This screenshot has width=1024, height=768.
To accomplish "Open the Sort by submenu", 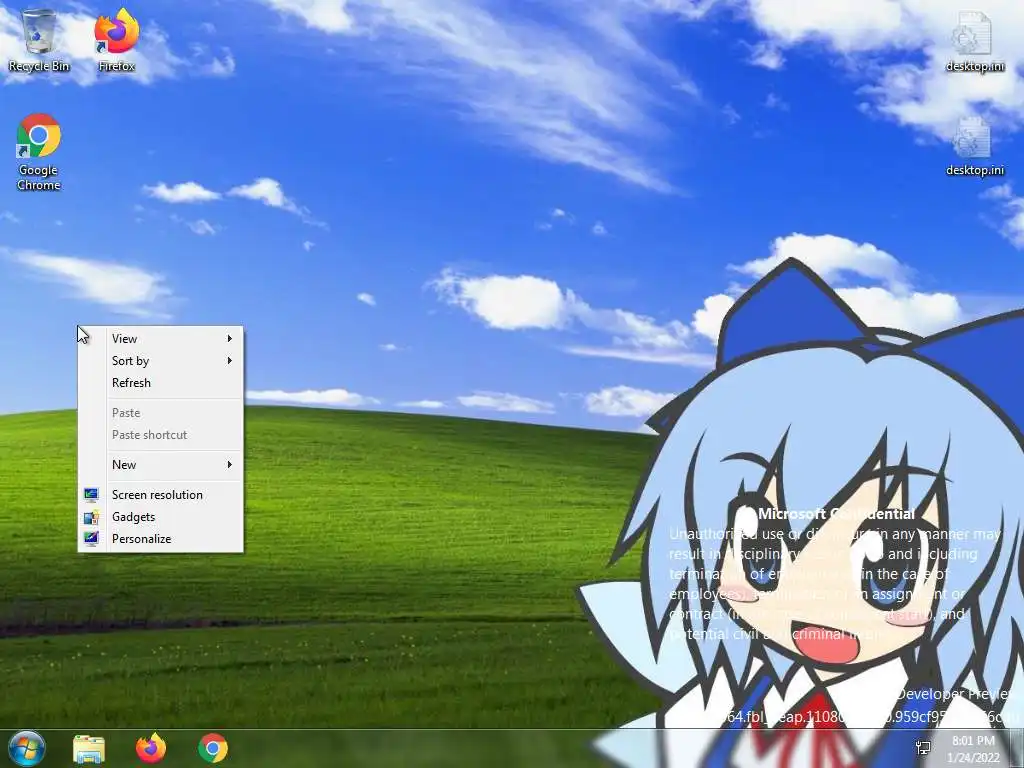I will coord(161,360).
